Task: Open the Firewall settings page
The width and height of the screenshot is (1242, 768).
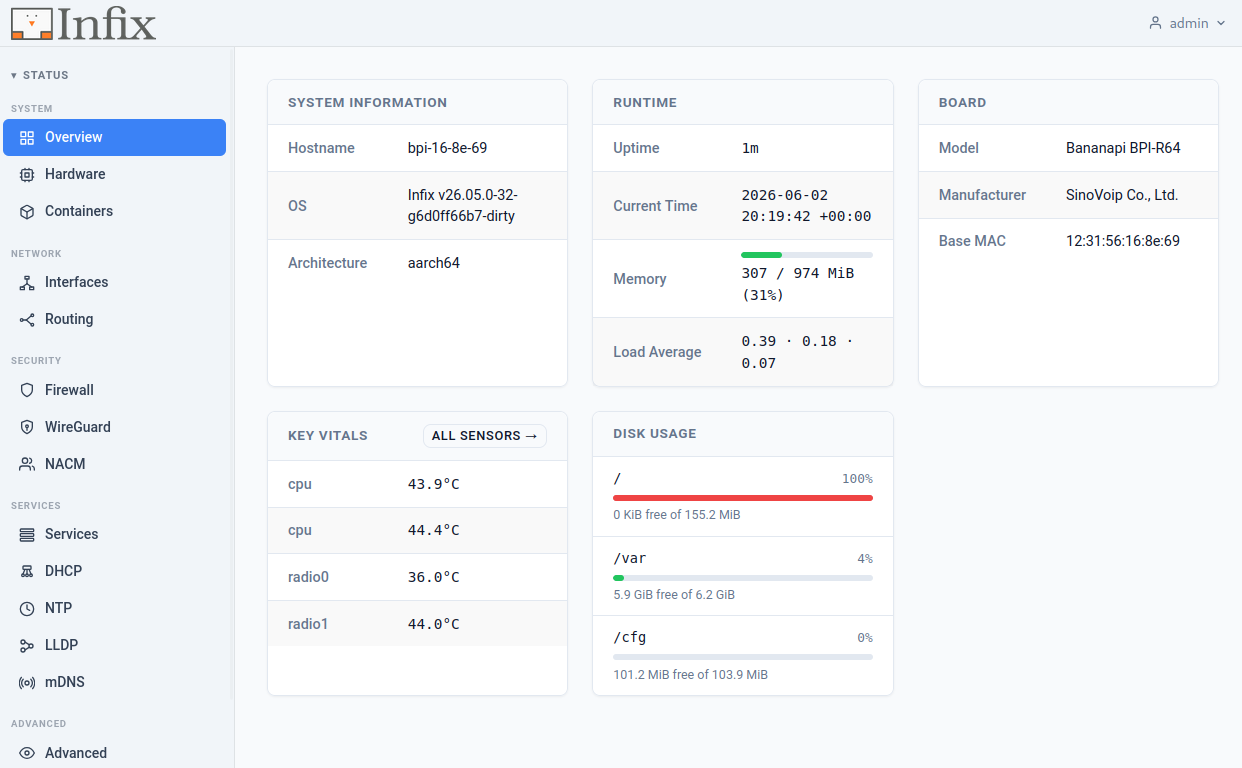Action: 114,390
